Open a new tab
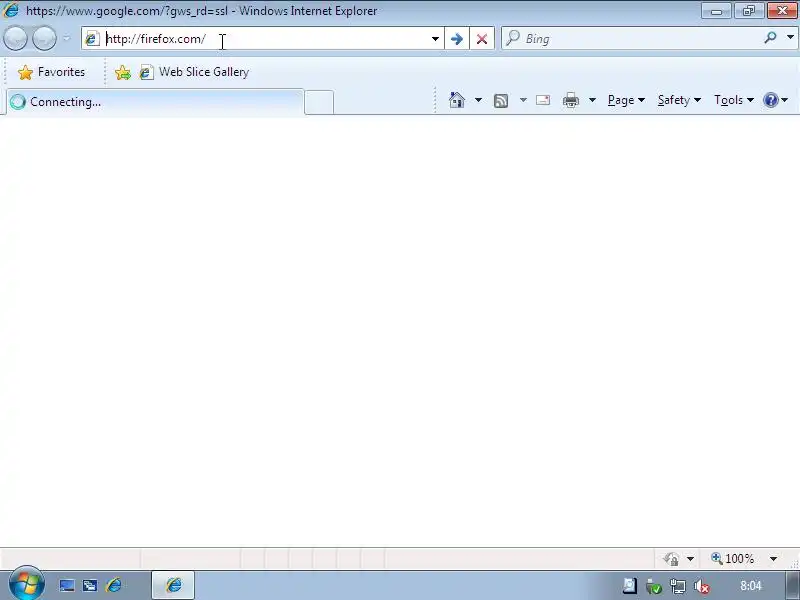Screen dimensions: 800x600 (319, 103)
